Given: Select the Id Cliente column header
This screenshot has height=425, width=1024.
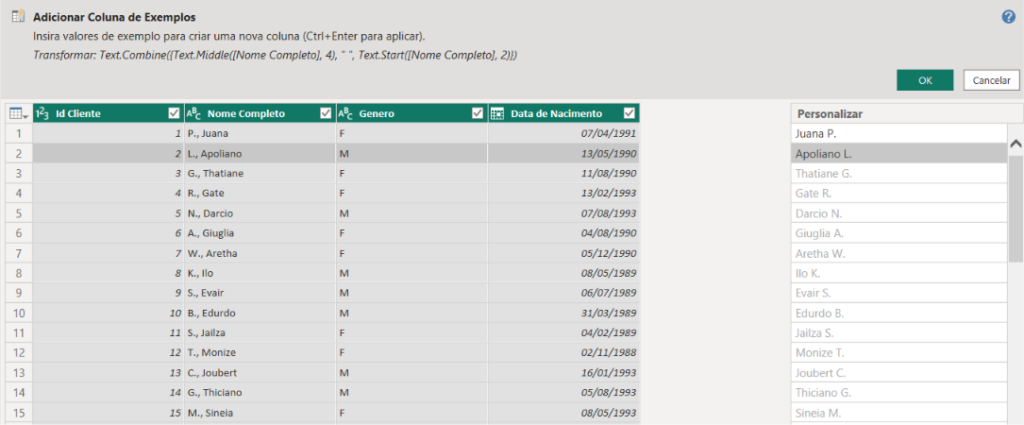Looking at the screenshot, I should (108, 114).
